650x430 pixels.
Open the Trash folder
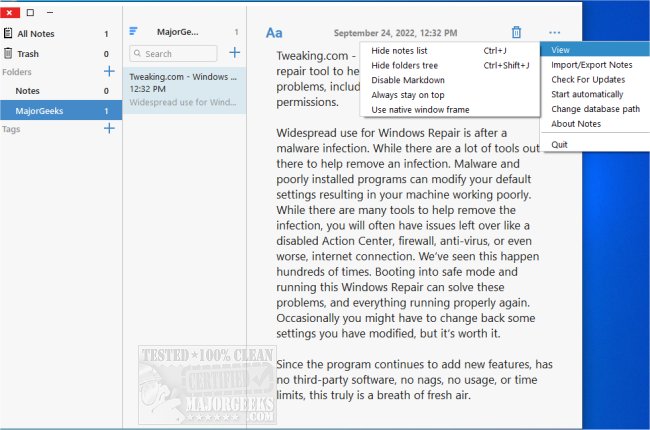(x=61, y=54)
